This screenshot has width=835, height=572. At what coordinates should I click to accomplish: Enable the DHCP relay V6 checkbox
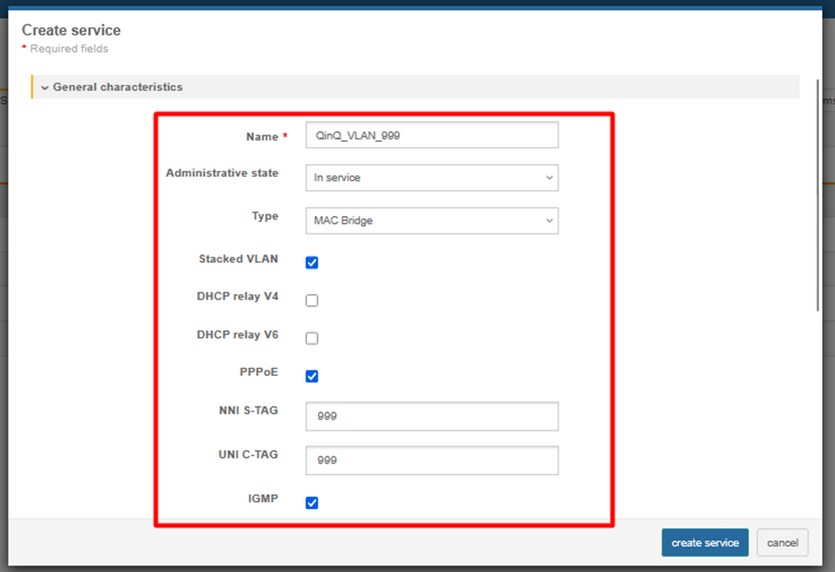pos(312,338)
